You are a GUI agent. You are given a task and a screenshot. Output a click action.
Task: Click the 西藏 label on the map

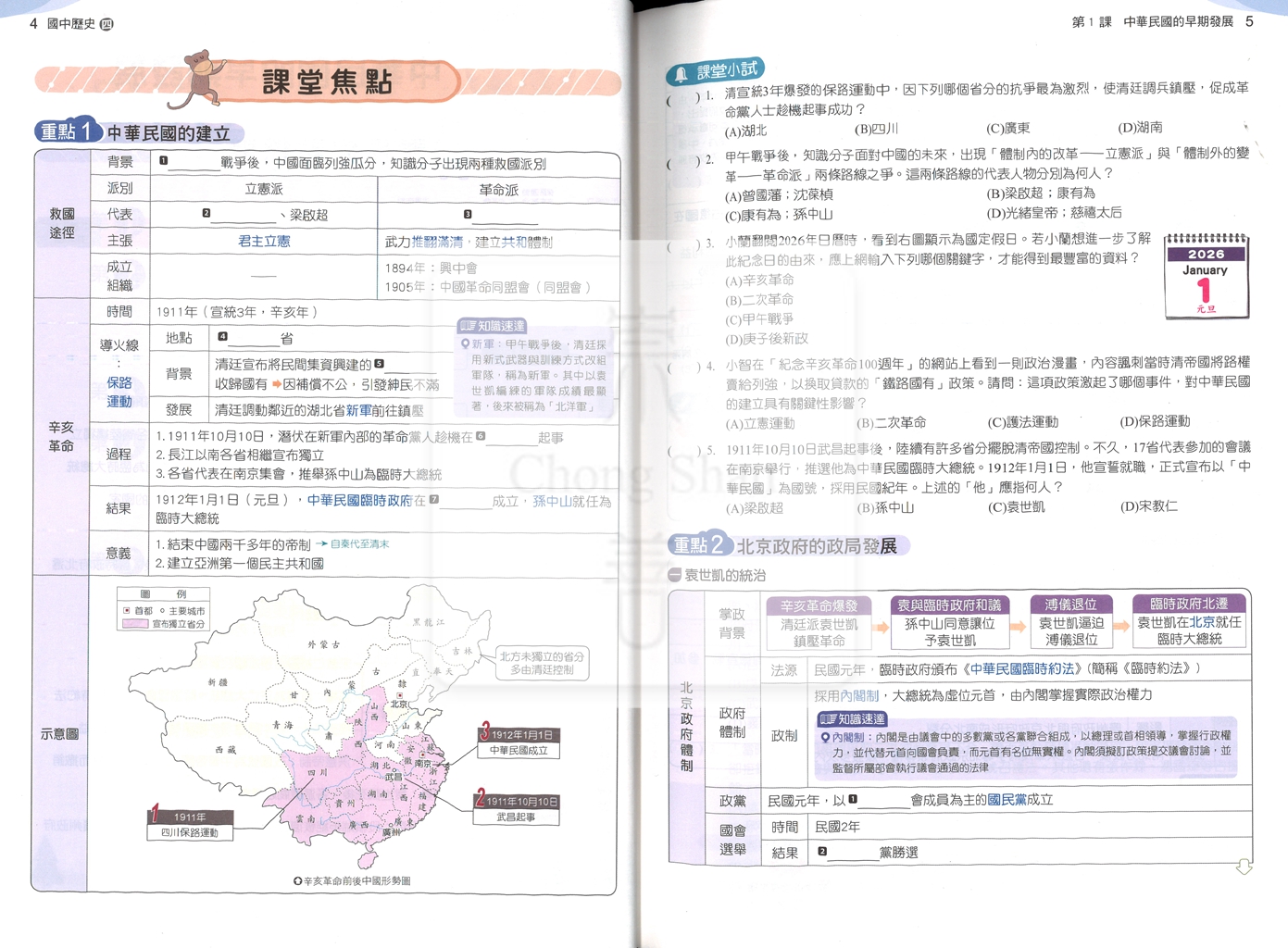point(226,750)
